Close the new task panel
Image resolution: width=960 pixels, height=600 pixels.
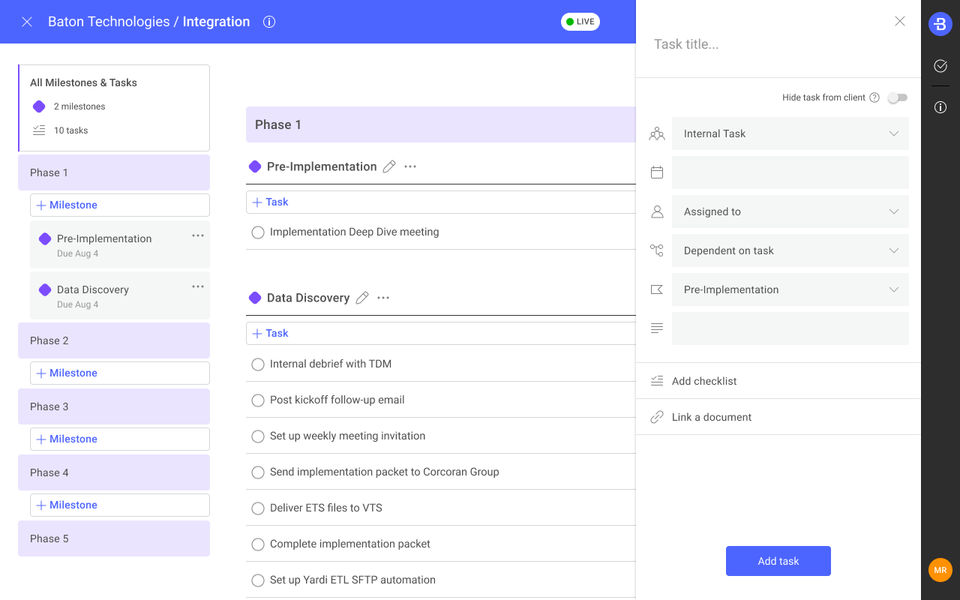[x=899, y=21]
